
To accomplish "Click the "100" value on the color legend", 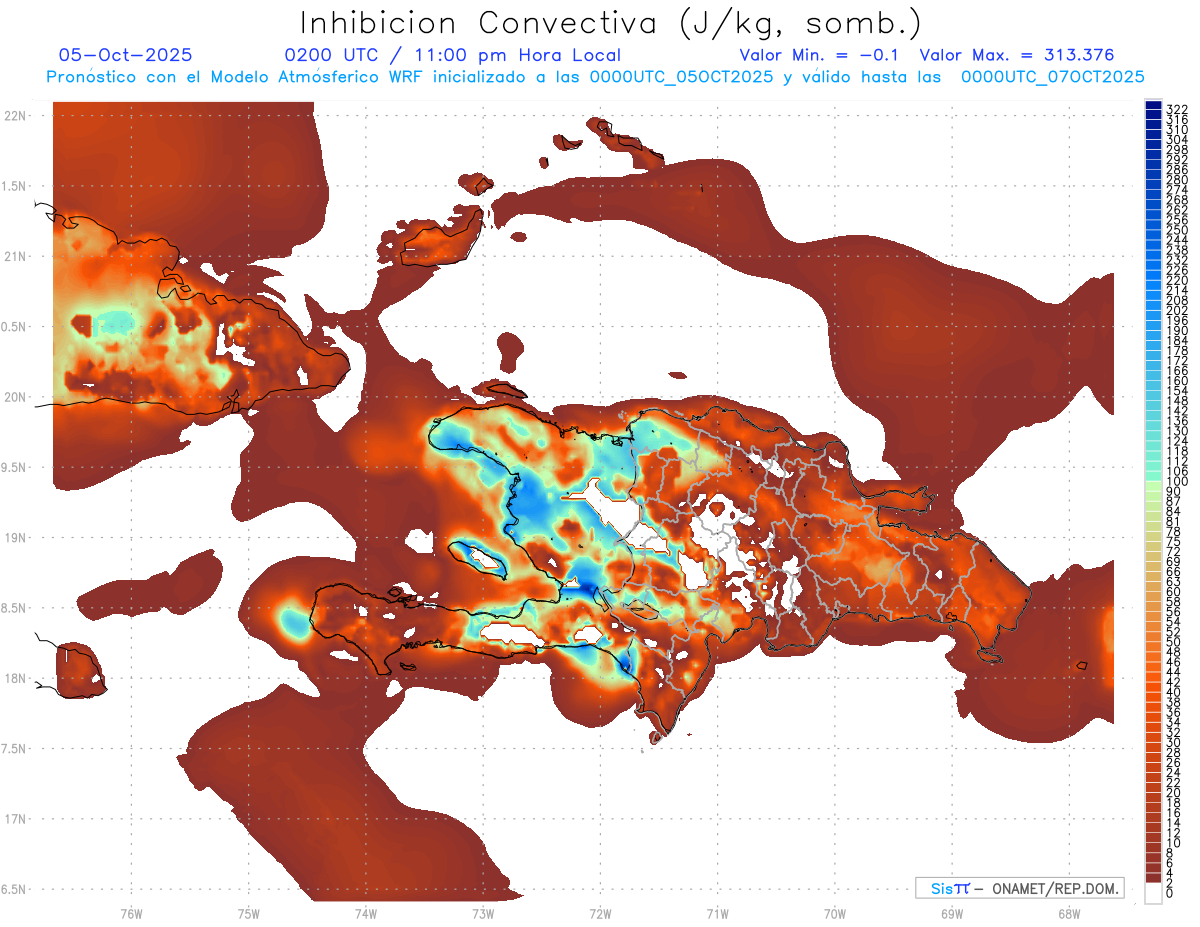I will coord(1177,482).
